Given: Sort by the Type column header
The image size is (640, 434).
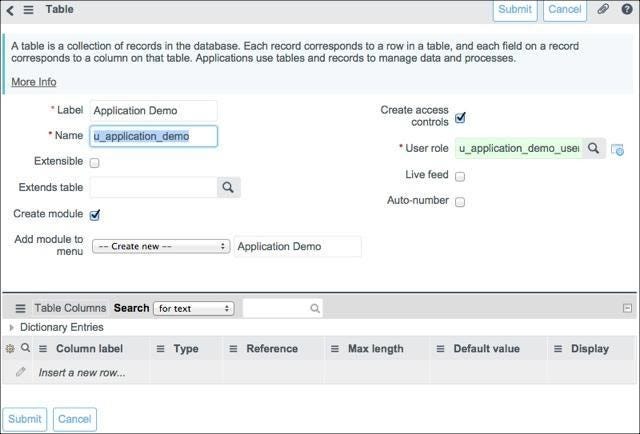Looking at the screenshot, I should 186,349.
